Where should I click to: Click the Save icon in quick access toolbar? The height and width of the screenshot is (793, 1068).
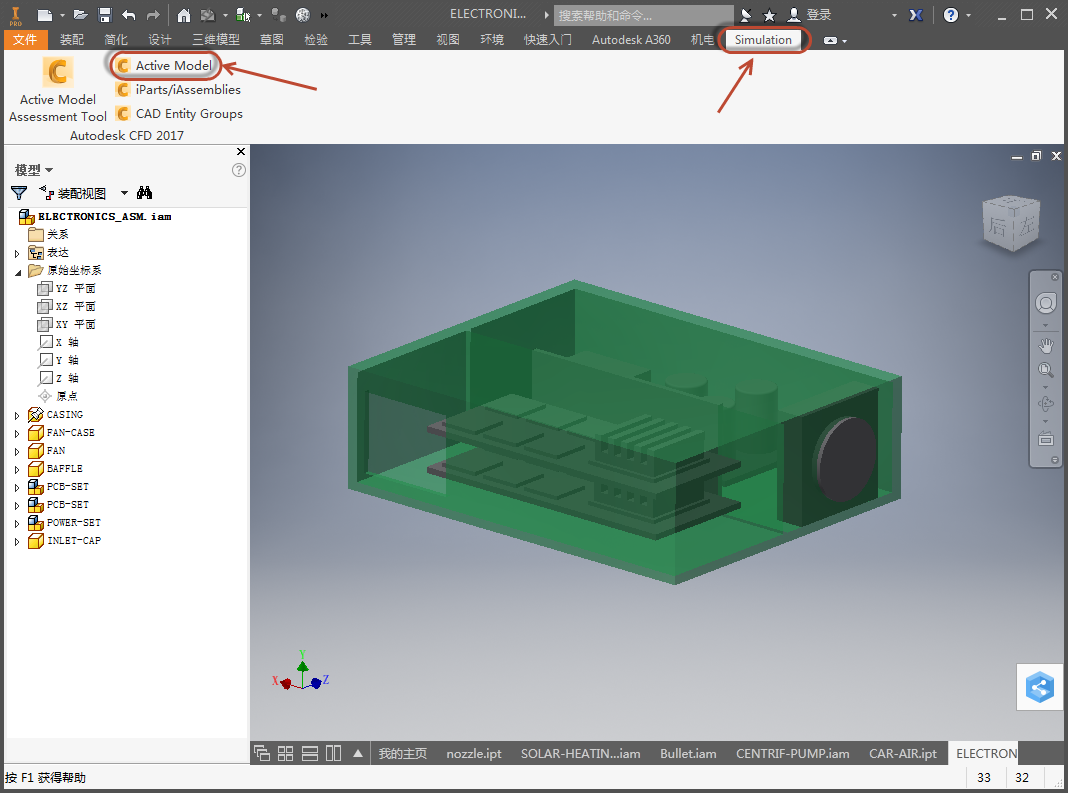pyautogui.click(x=104, y=15)
